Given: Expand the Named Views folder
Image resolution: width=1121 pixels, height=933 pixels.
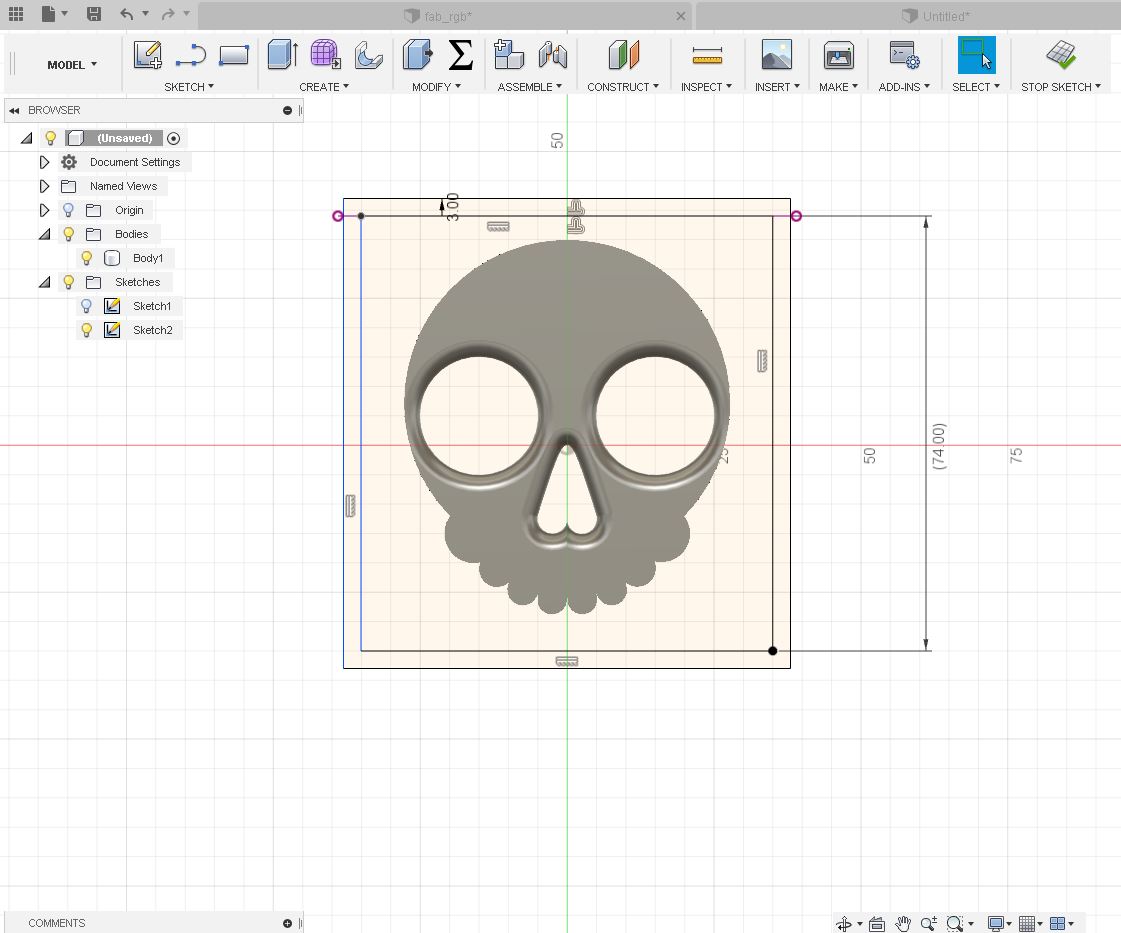Looking at the screenshot, I should (44, 186).
